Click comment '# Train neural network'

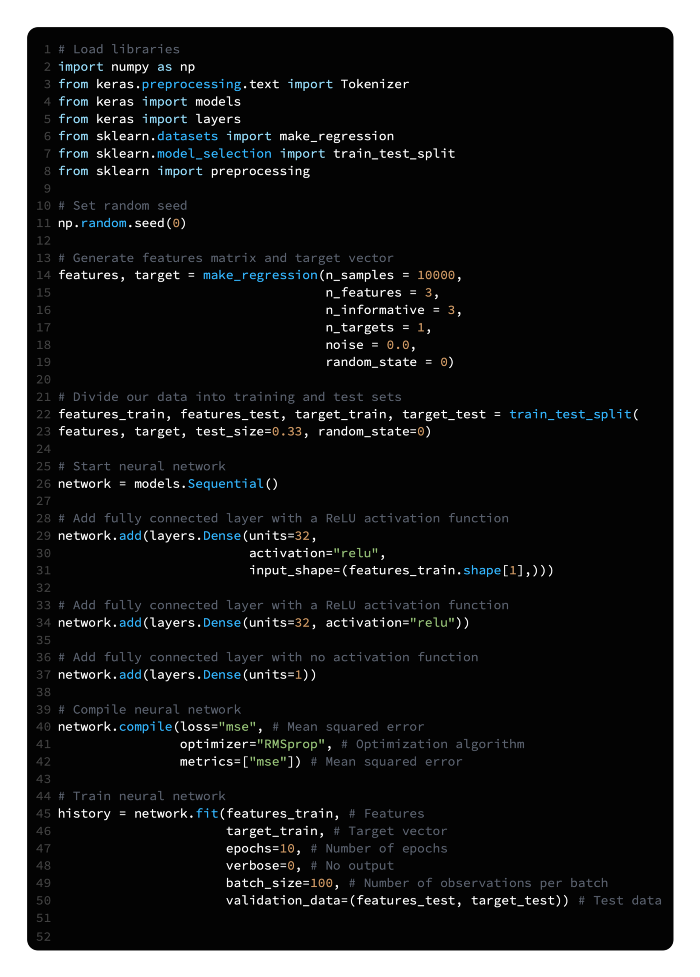(x=141, y=796)
